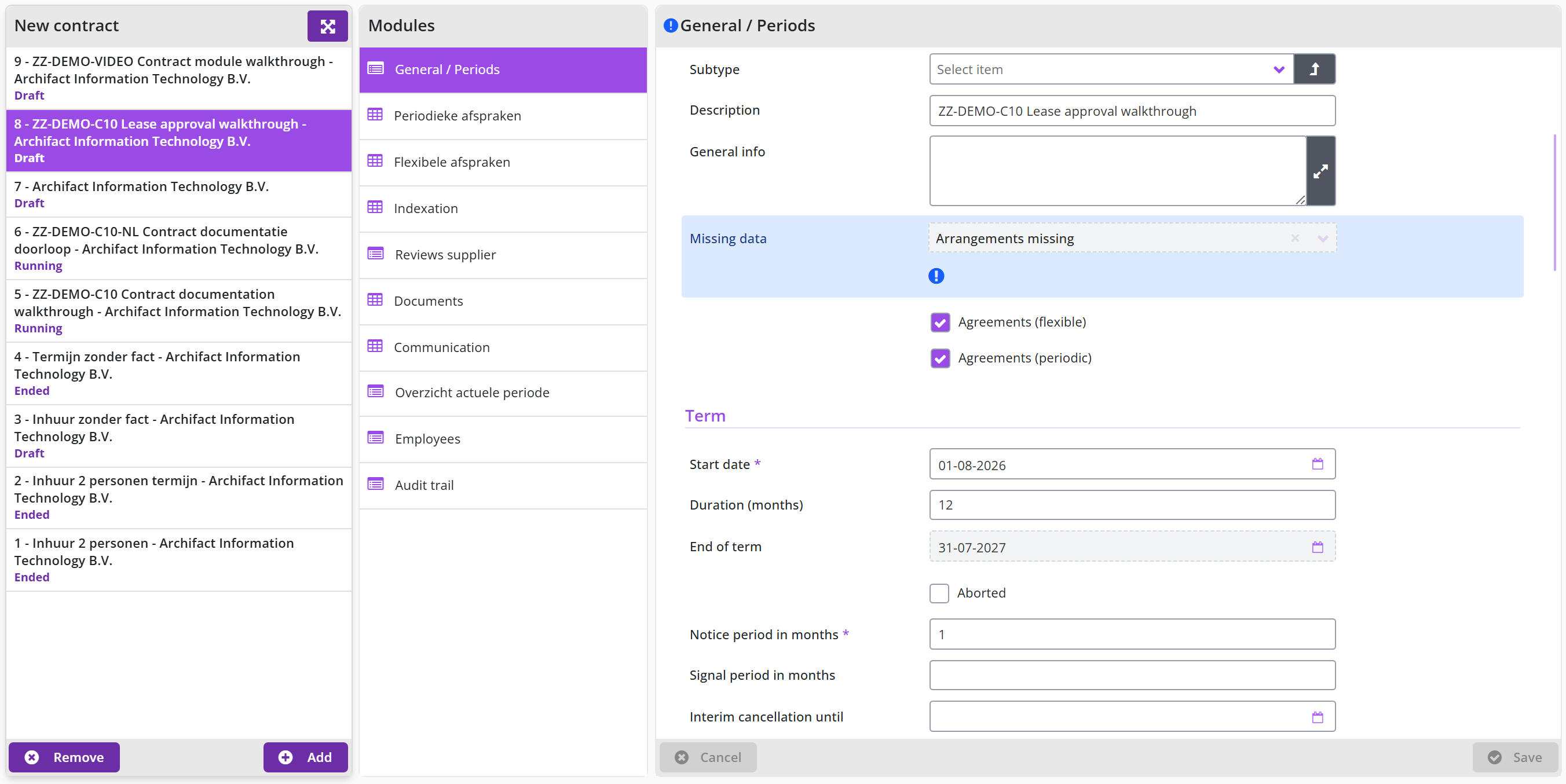Screen dimensions: 1566x784
Task: Click the blue info icon under Missing data
Action: 936,276
